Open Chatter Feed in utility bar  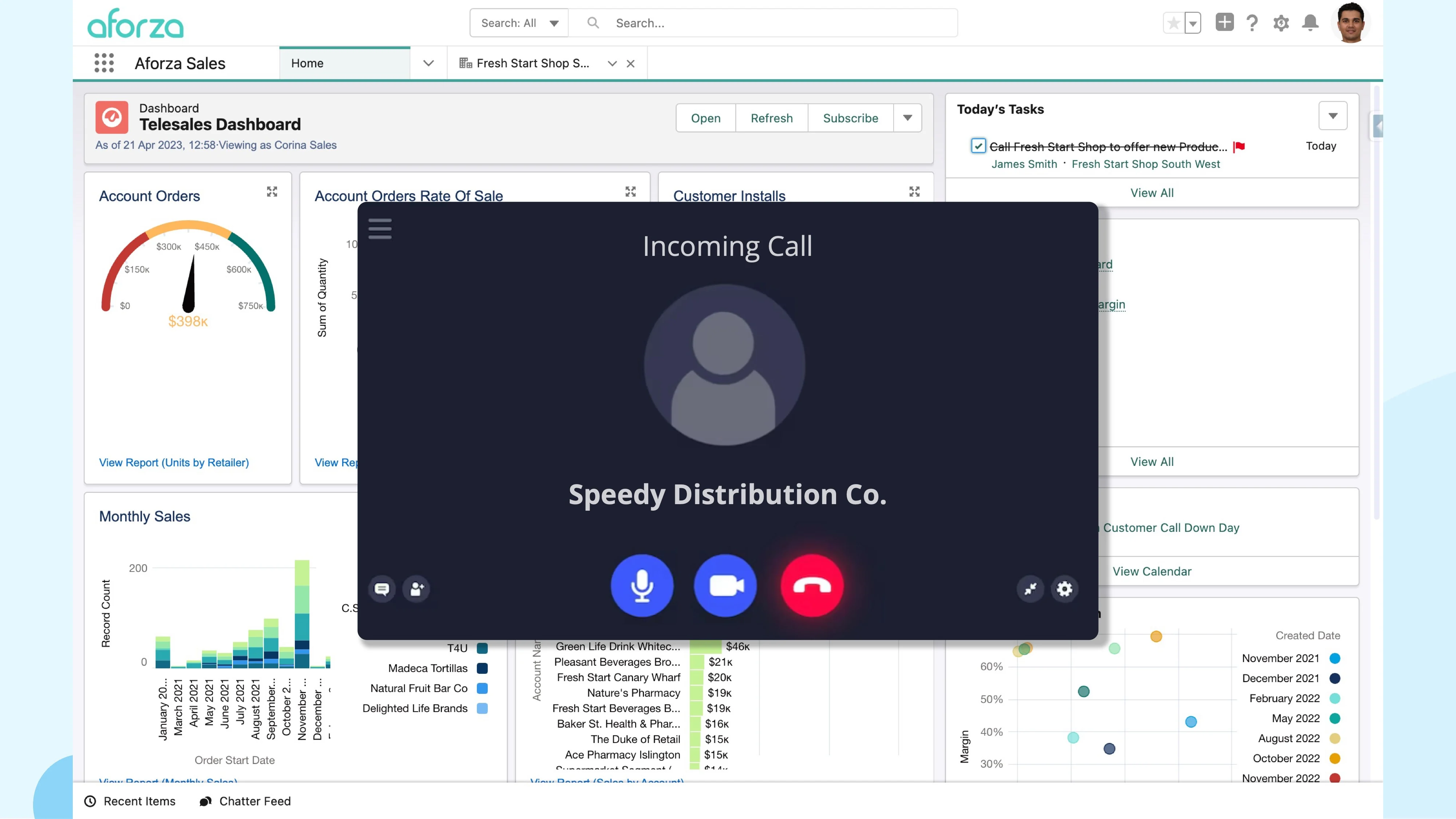tap(245, 801)
